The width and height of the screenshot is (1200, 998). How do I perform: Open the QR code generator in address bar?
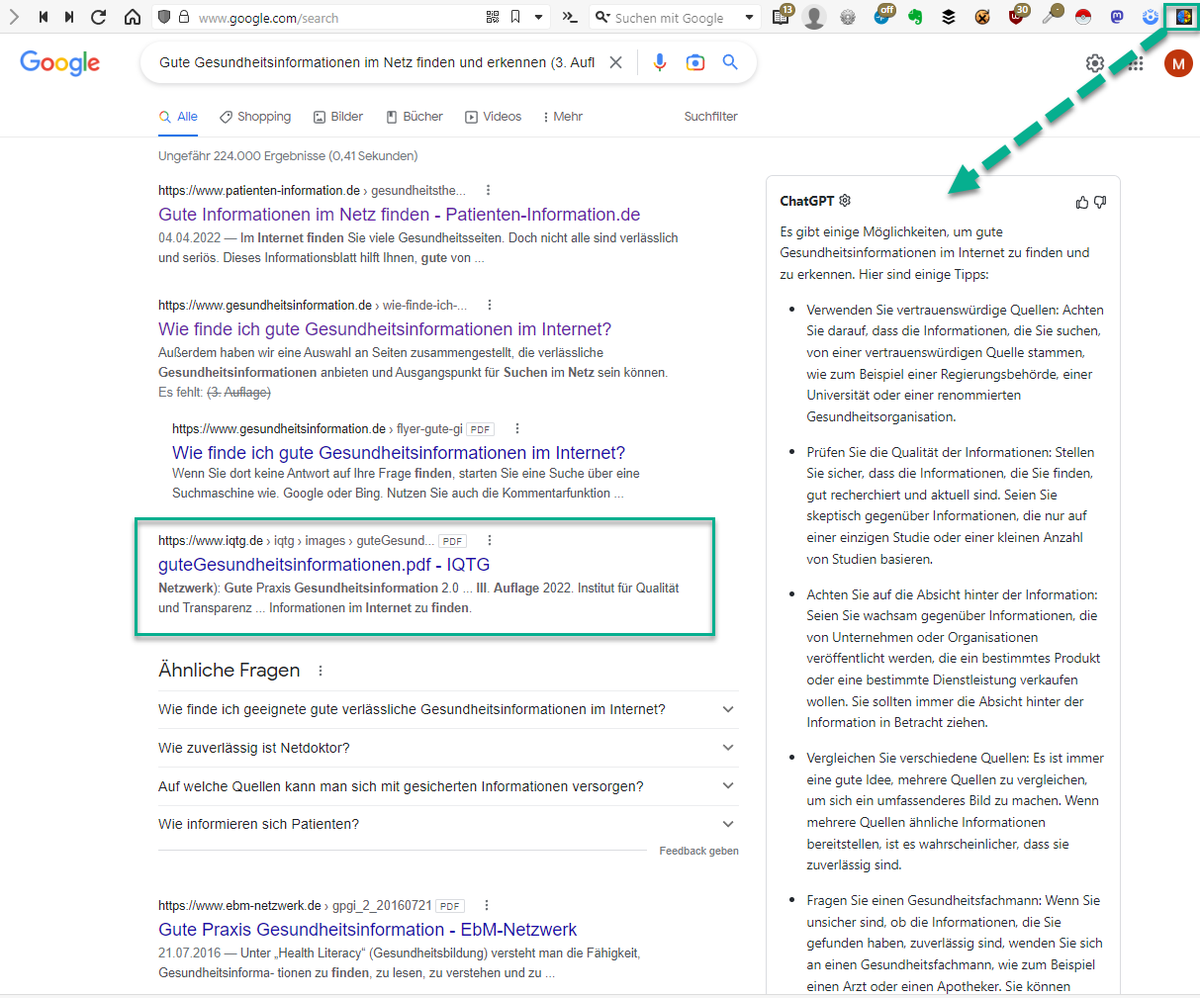pyautogui.click(x=492, y=17)
